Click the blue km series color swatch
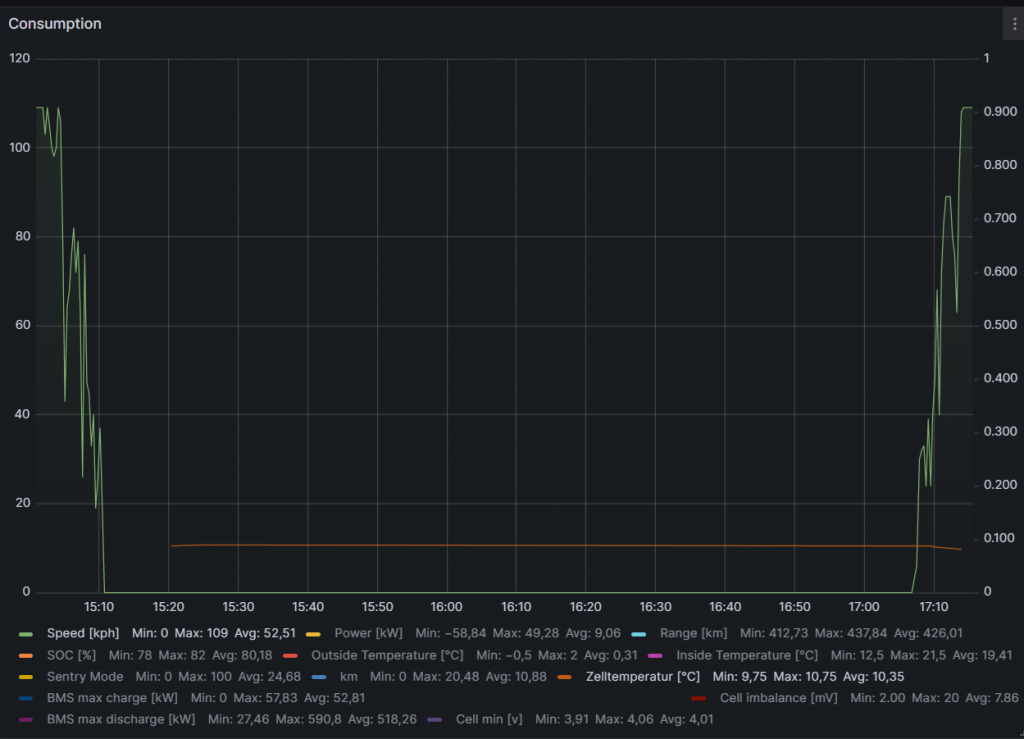This screenshot has height=739, width=1024. (318, 677)
